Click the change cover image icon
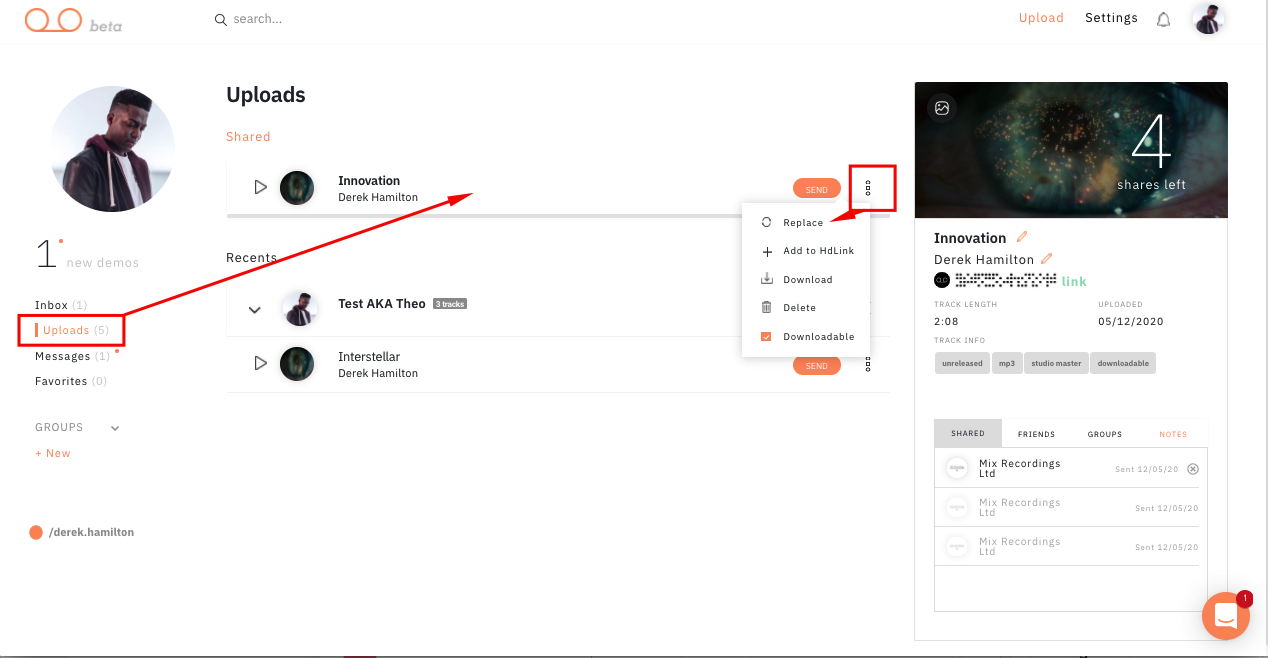The width and height of the screenshot is (1268, 658). [x=941, y=108]
